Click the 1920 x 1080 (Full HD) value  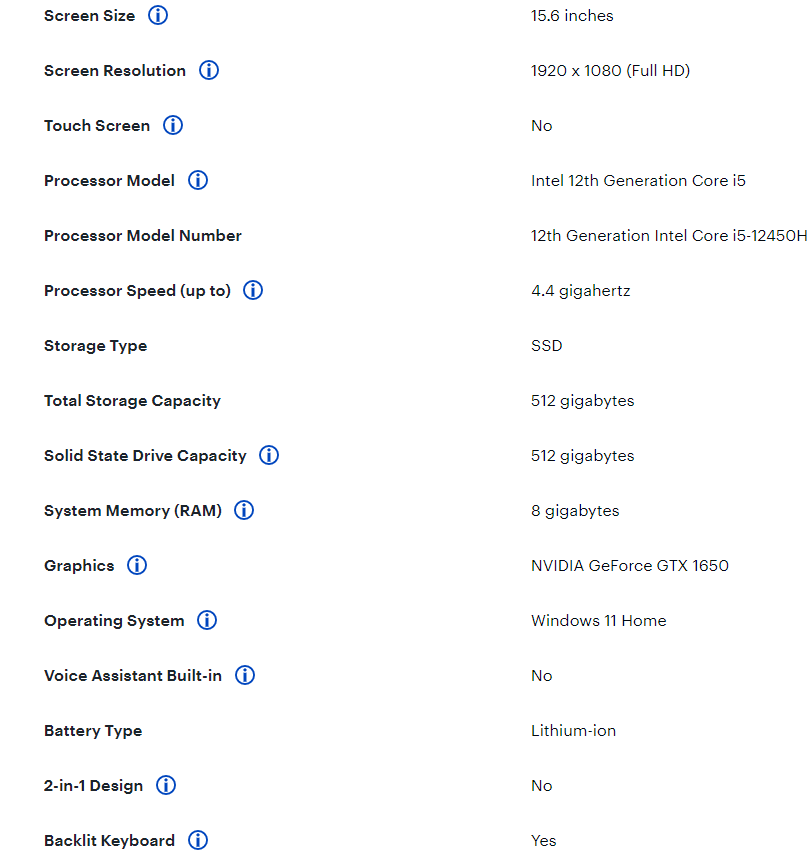(x=610, y=71)
